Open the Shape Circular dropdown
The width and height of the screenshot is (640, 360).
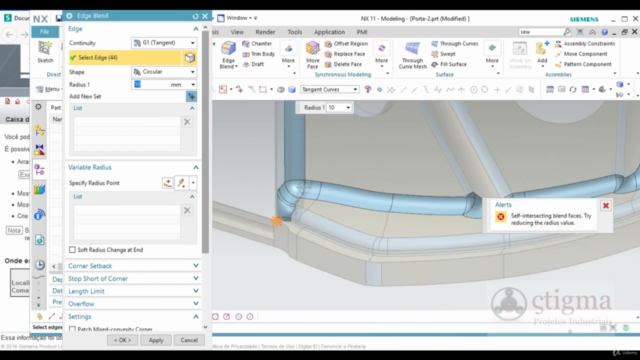coord(164,72)
